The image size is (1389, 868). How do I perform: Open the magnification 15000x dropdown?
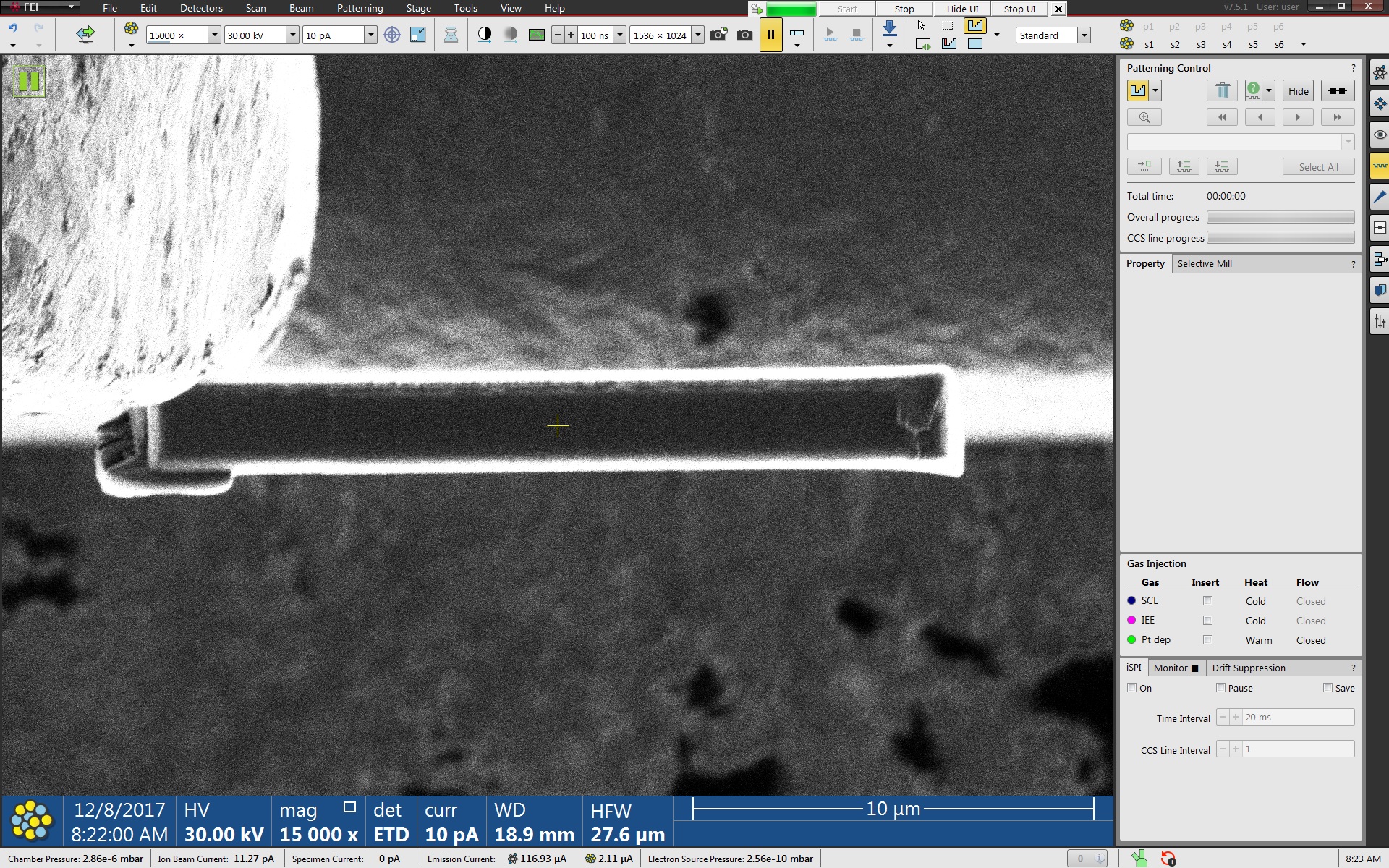point(214,35)
